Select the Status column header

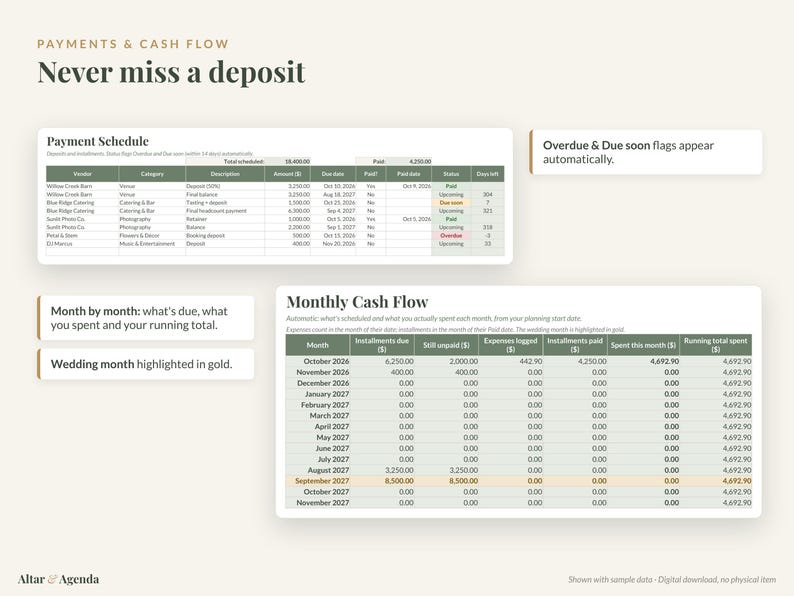(451, 174)
